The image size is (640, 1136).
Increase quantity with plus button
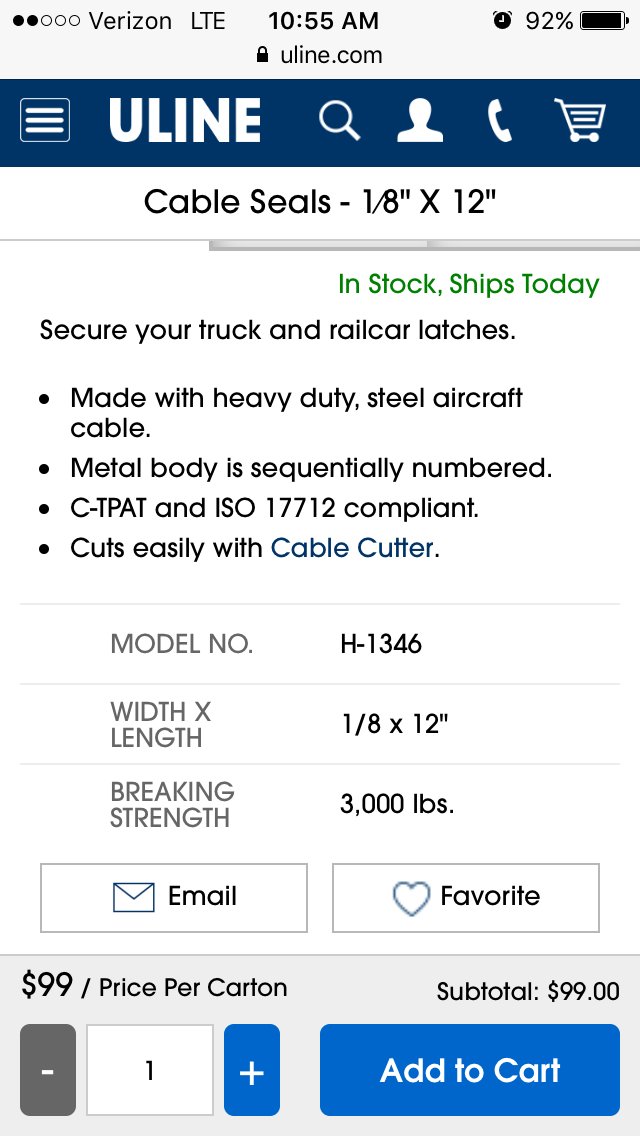[x=252, y=1070]
